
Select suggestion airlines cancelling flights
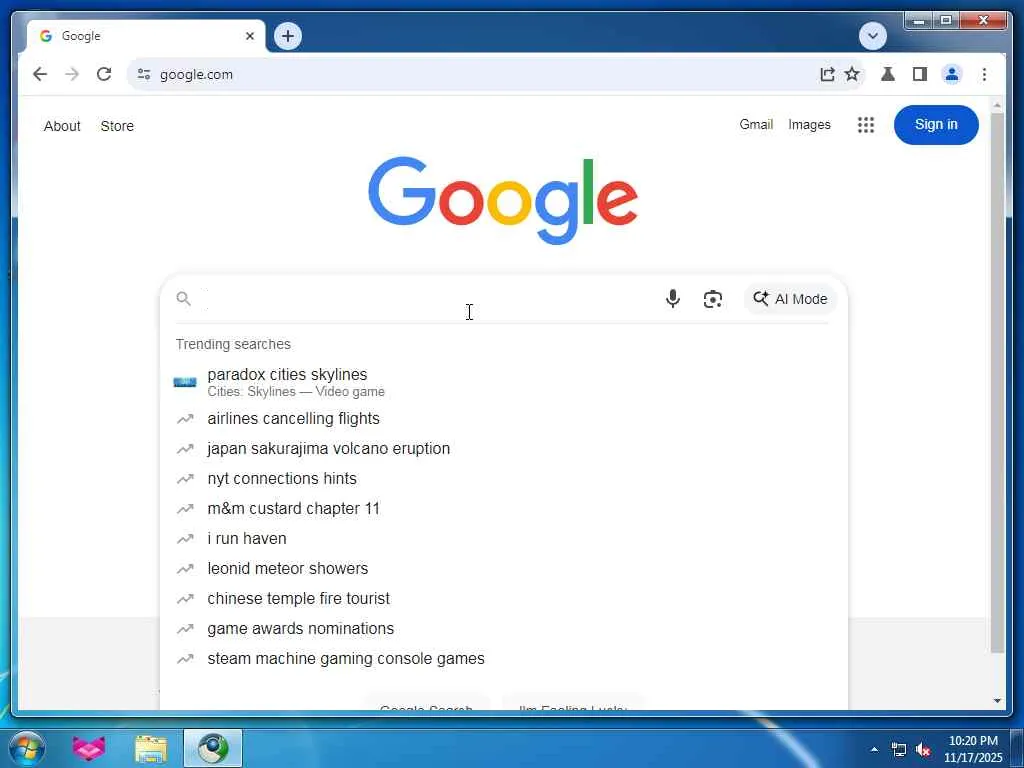tap(504, 419)
